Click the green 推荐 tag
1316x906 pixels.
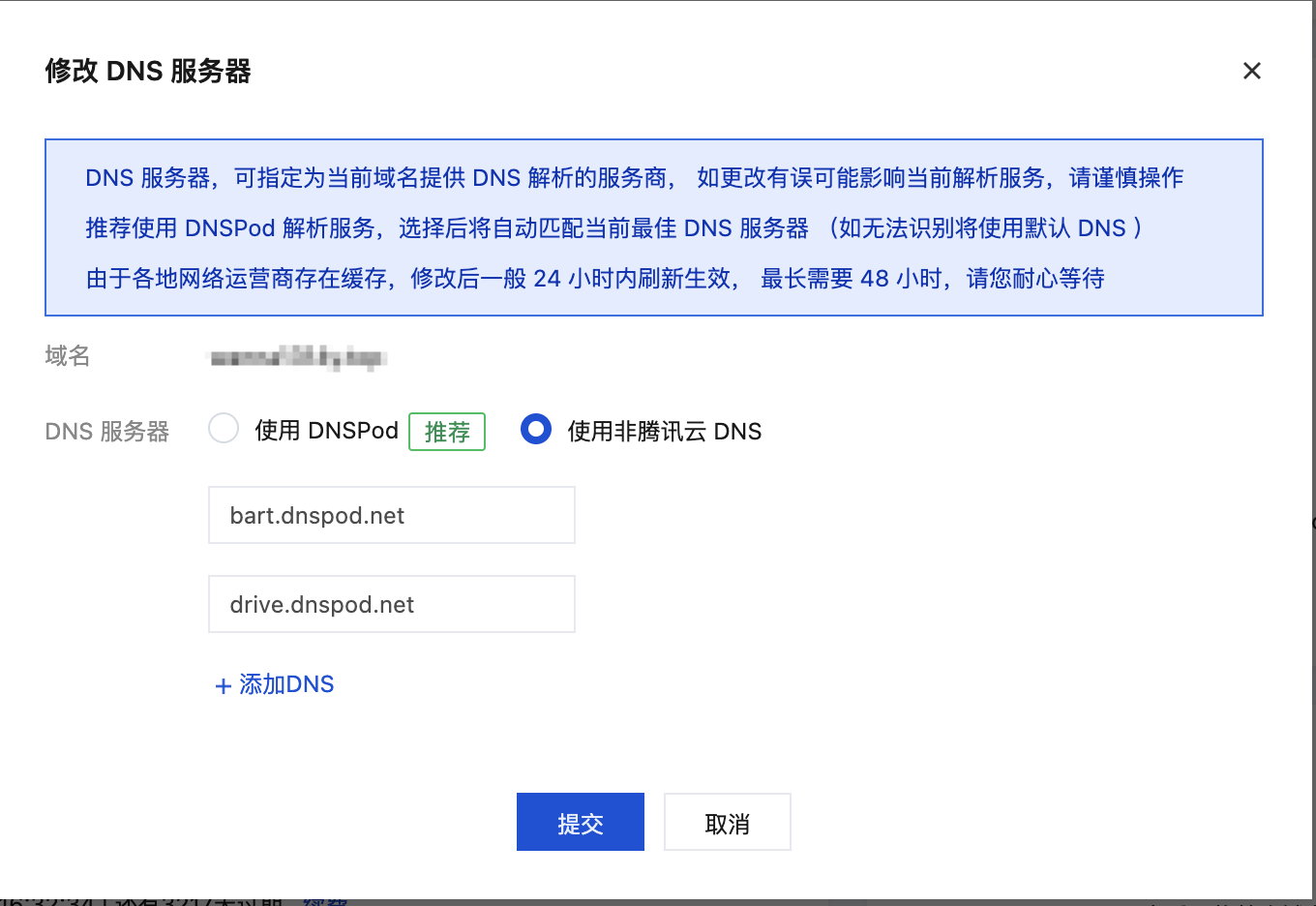pyautogui.click(x=447, y=432)
